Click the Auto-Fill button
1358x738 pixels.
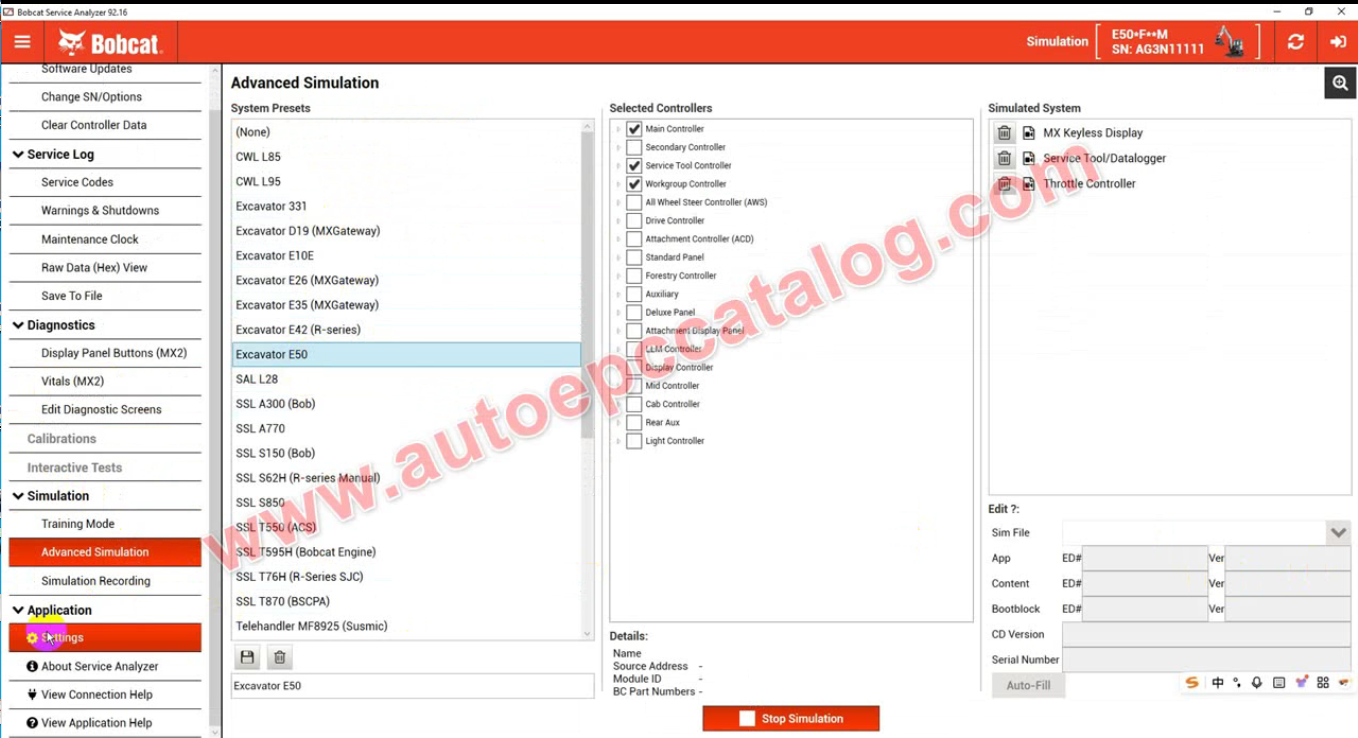(x=1028, y=686)
